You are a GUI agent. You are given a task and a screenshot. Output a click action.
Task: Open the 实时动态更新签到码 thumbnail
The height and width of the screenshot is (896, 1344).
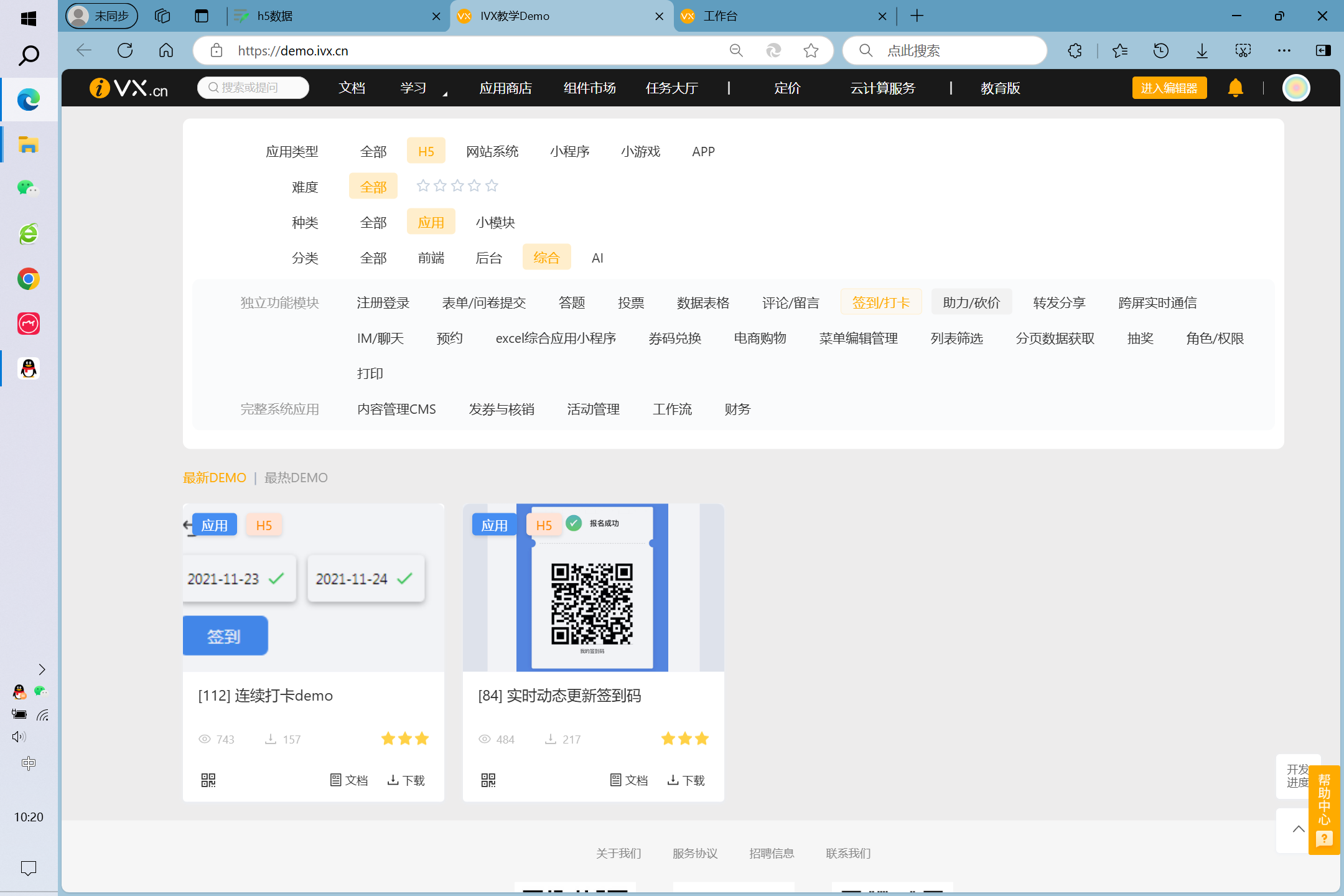[x=594, y=587]
